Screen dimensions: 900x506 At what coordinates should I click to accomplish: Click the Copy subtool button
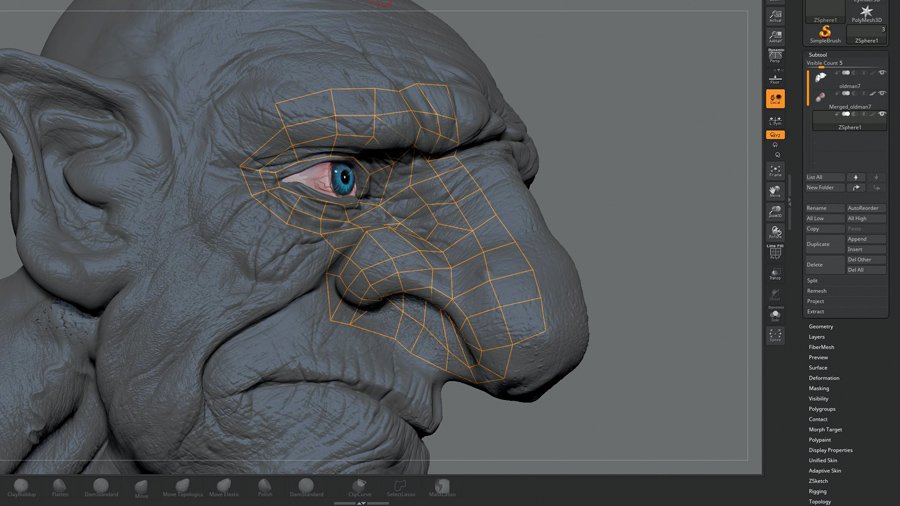(x=825, y=229)
